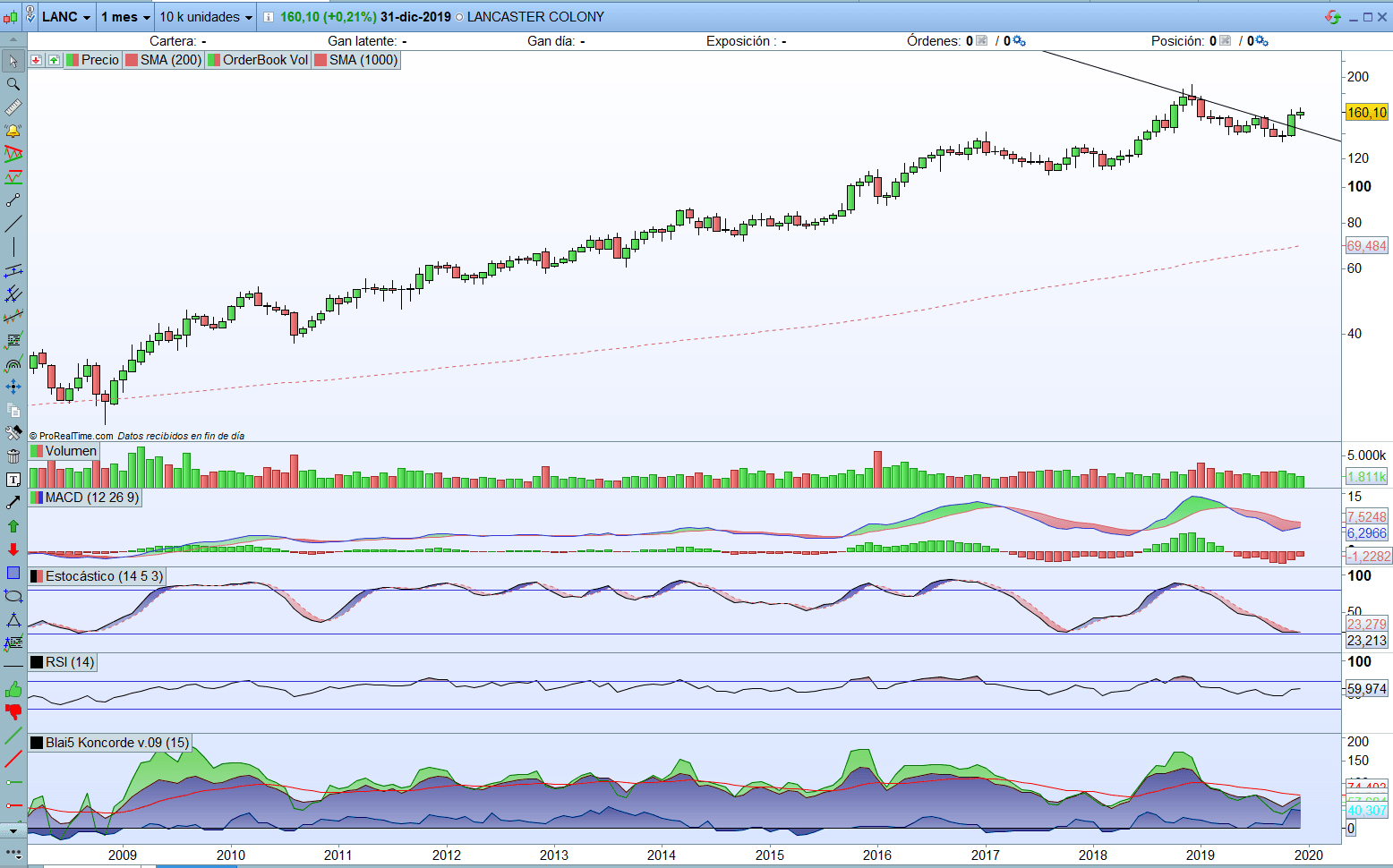The height and width of the screenshot is (868, 1393).
Task: Open the 10 k unidades dropdown
Action: pyautogui.click(x=206, y=17)
